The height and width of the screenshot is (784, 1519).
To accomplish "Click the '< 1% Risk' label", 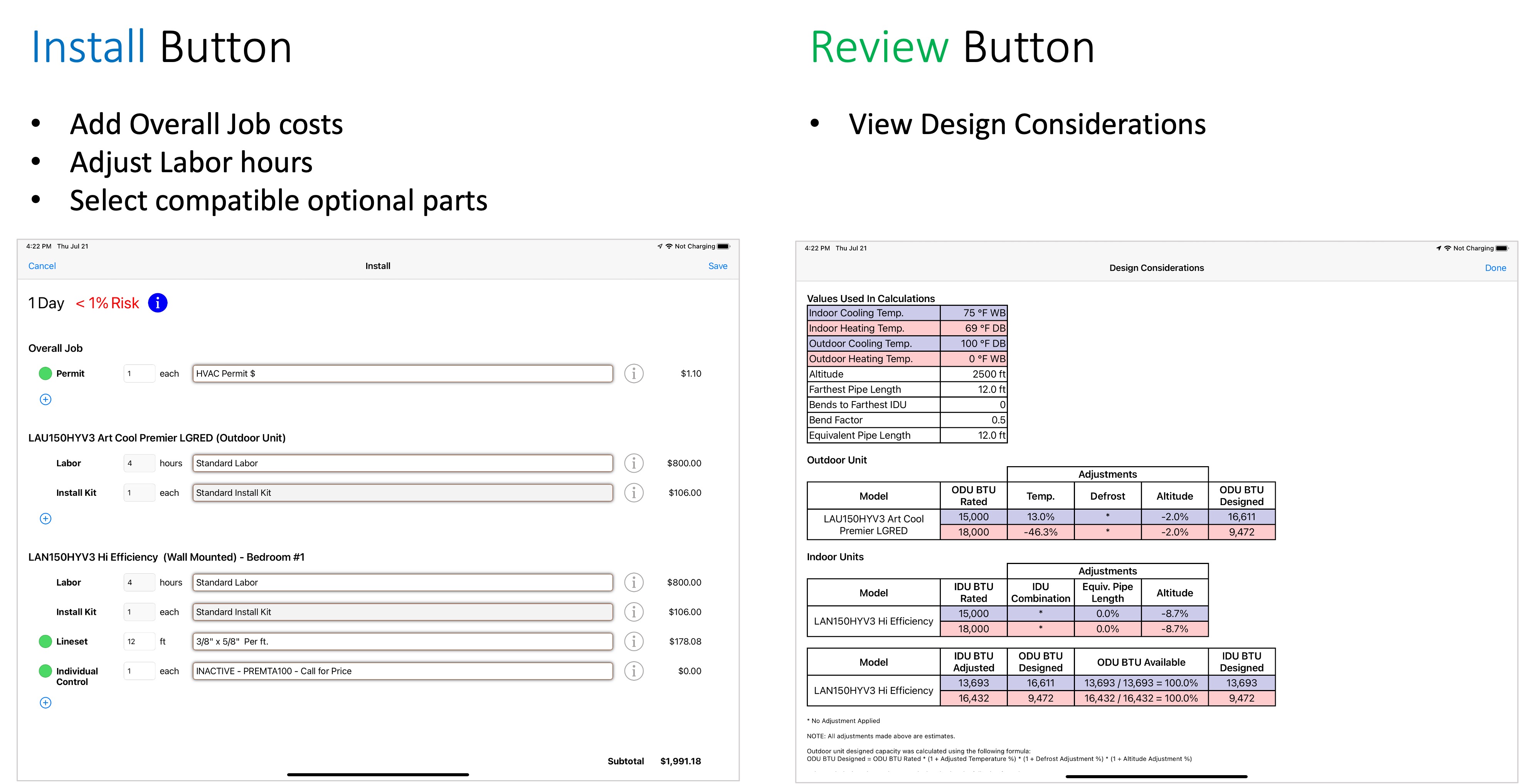I will pos(107,303).
